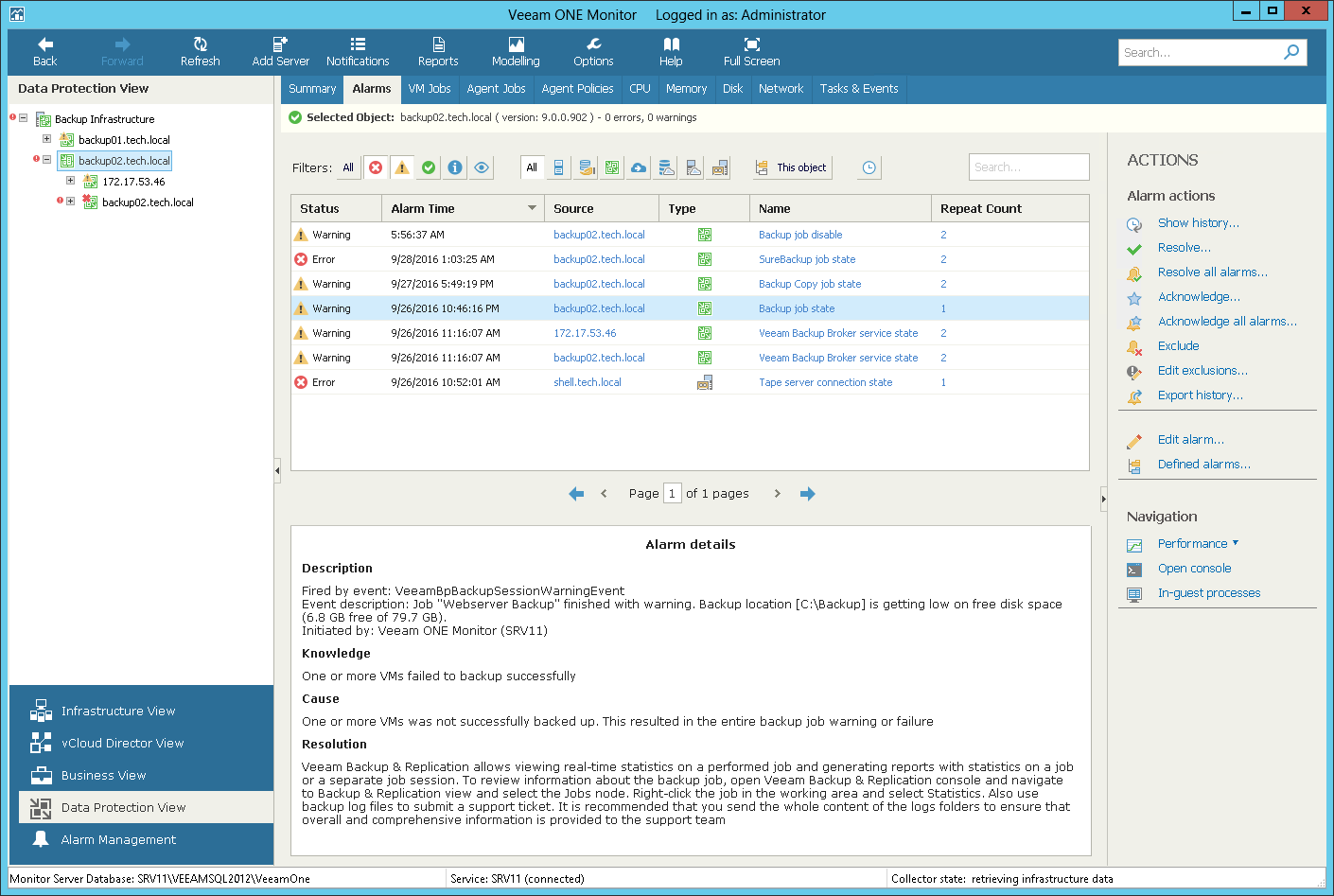Click Resolve all alarms link

point(1212,272)
